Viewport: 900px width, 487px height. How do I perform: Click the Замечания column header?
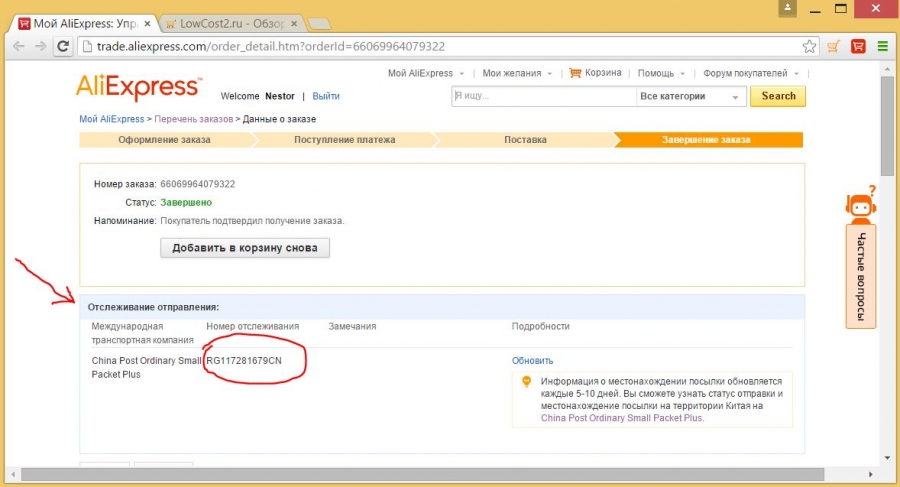point(352,326)
